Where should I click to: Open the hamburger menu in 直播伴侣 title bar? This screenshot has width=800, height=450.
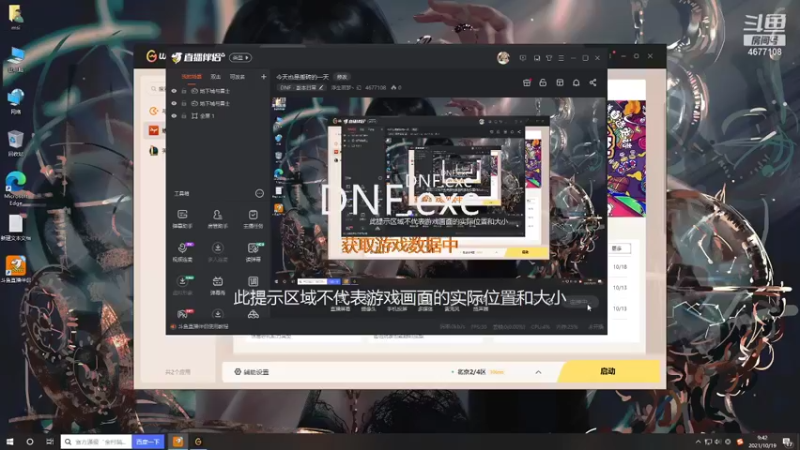point(561,58)
